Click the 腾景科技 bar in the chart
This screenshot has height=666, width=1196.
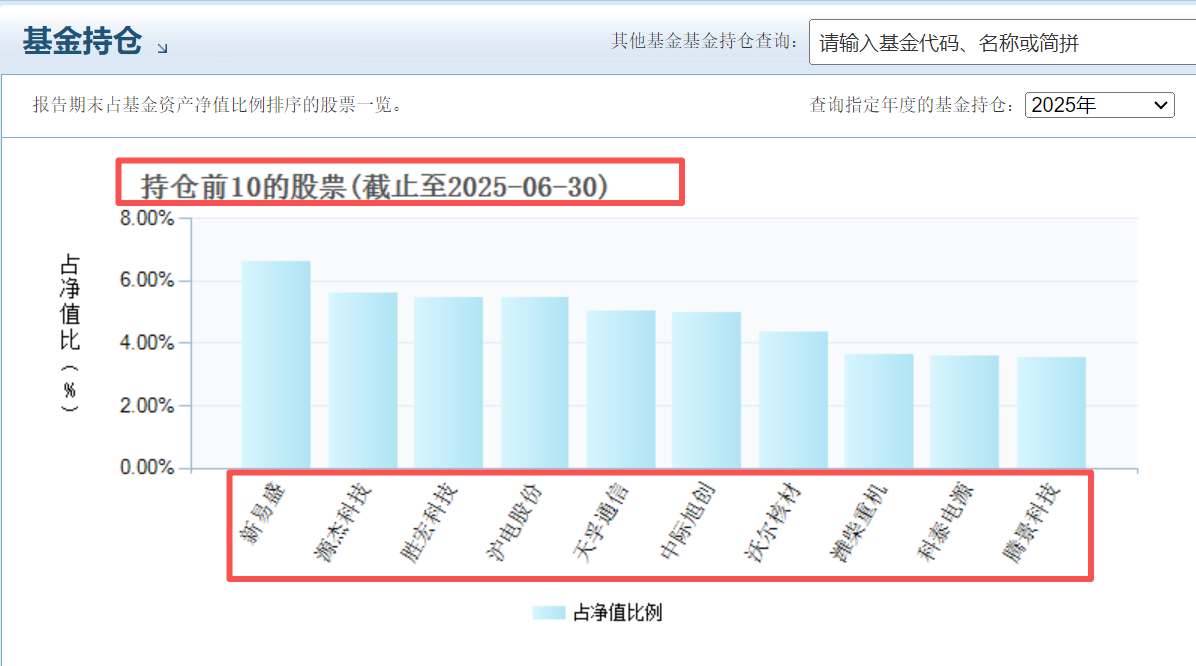tap(1051, 413)
